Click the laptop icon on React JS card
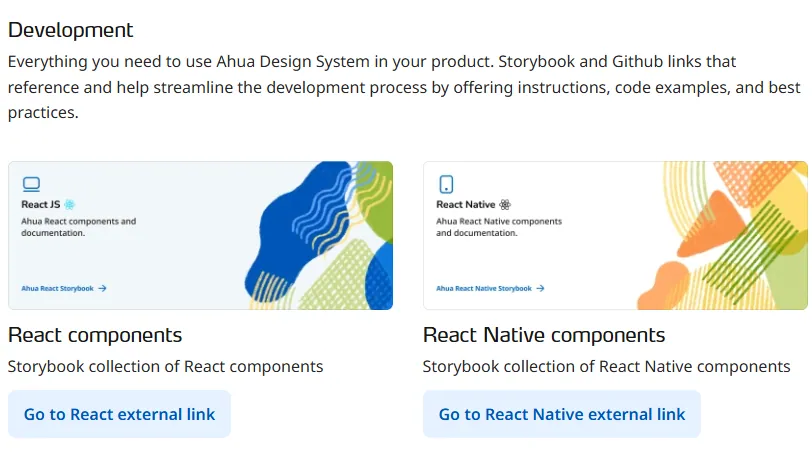This screenshot has width=812, height=463. [31, 184]
